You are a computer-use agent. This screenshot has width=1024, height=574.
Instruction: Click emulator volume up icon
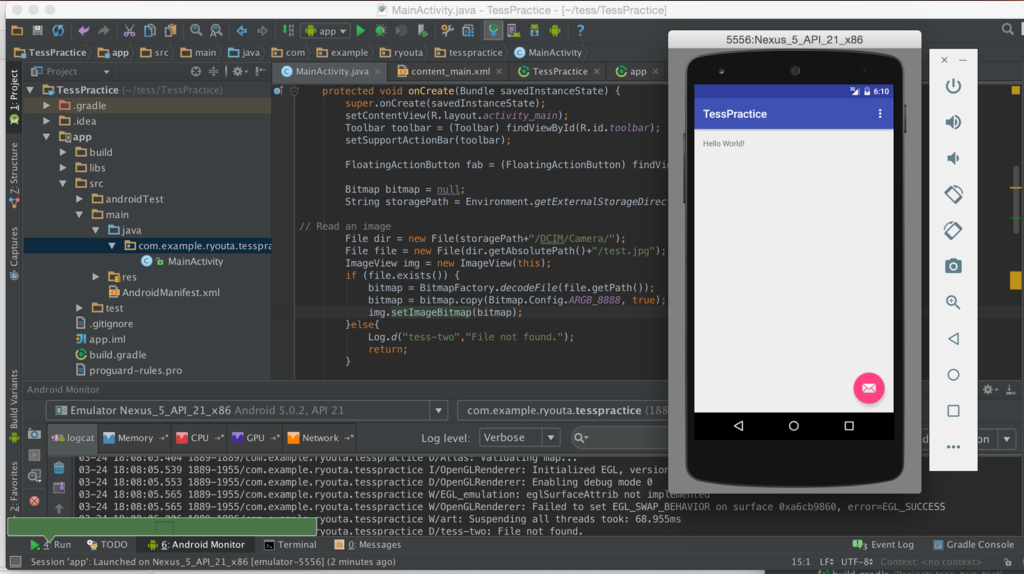pyautogui.click(x=953, y=122)
